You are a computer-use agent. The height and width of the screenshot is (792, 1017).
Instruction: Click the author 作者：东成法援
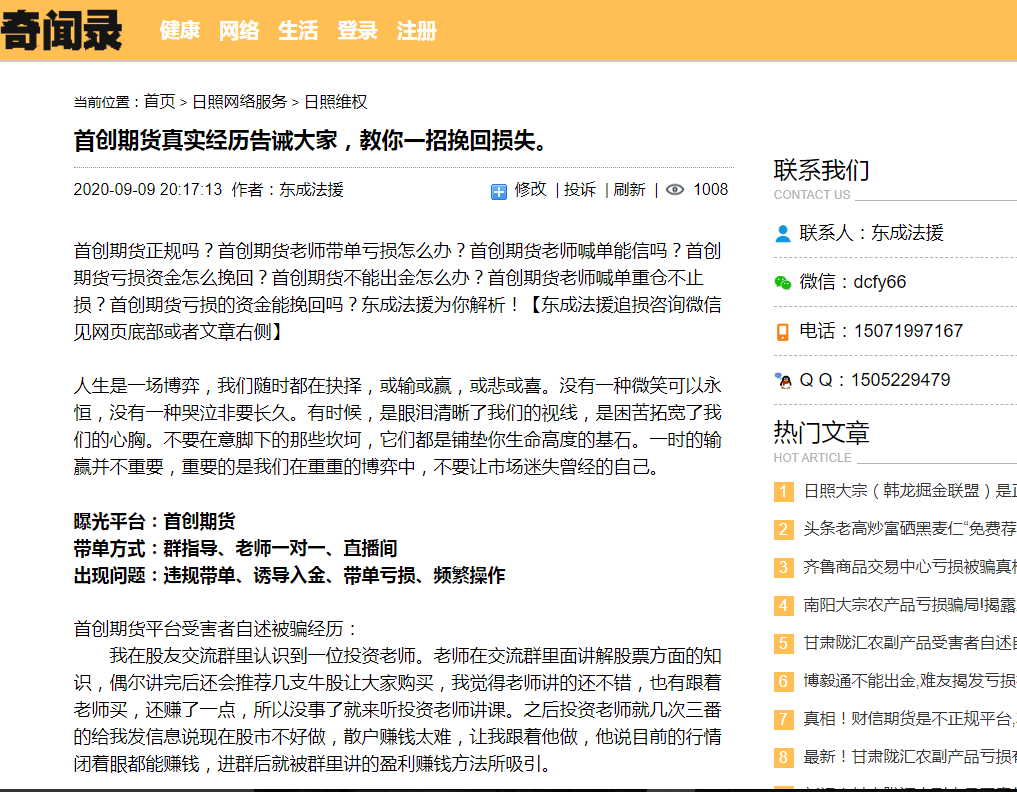pyautogui.click(x=287, y=189)
